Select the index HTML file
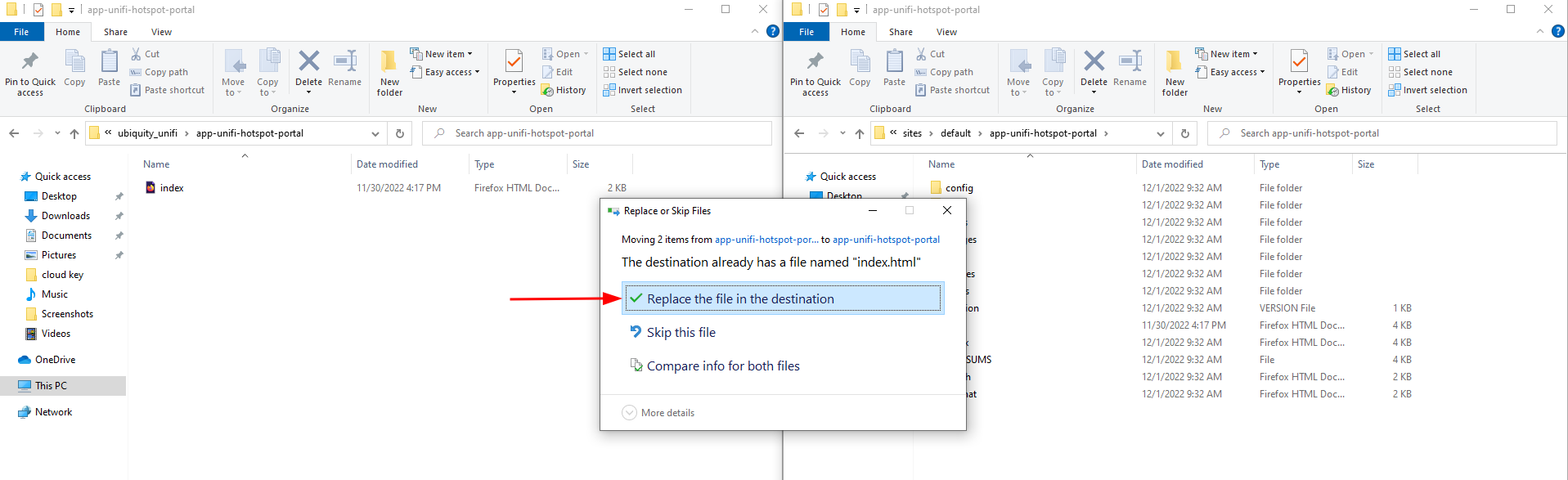 (x=171, y=188)
